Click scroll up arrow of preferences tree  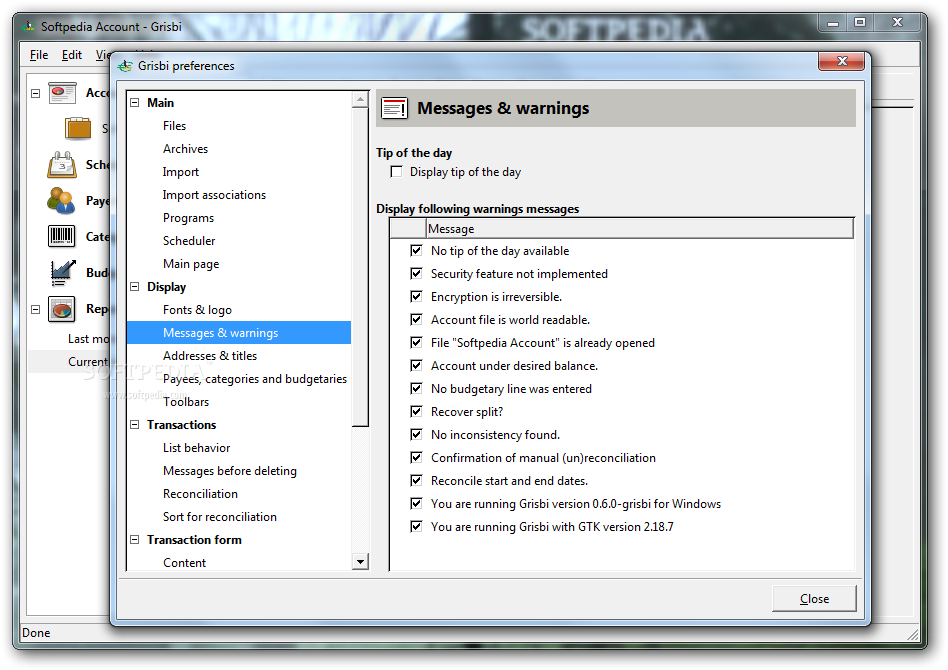click(360, 99)
